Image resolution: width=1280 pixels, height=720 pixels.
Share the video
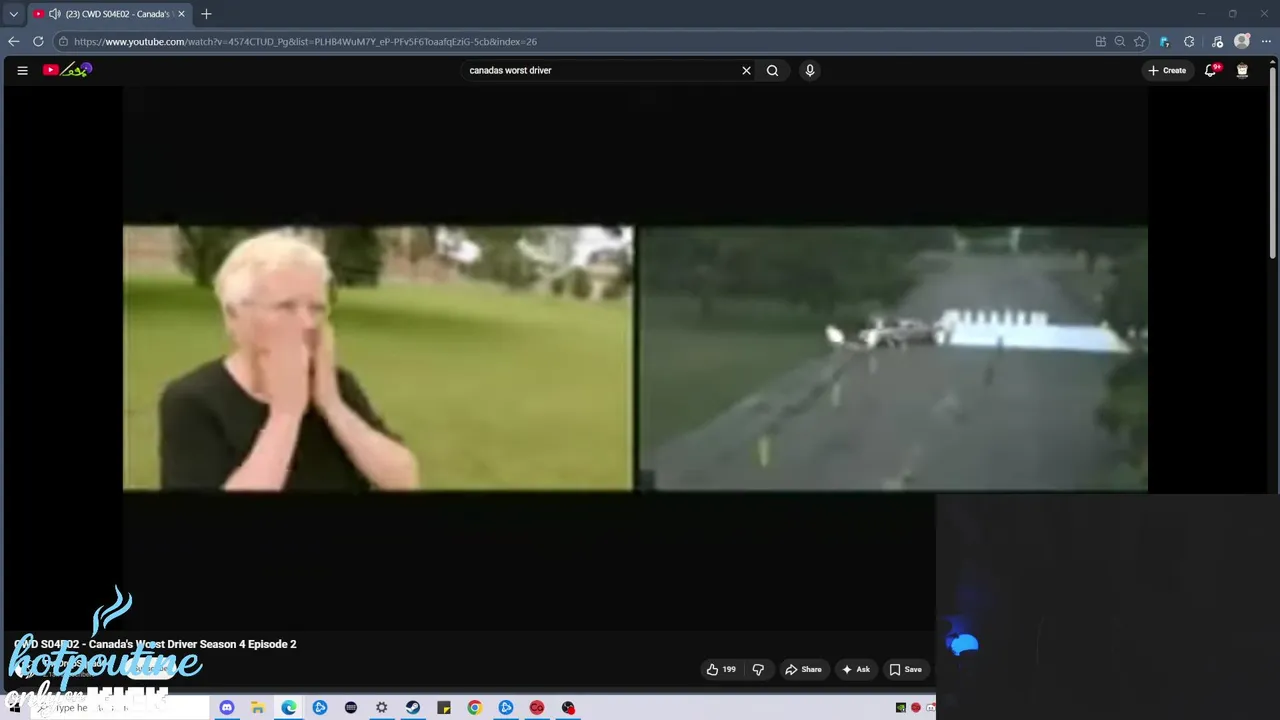click(x=803, y=669)
